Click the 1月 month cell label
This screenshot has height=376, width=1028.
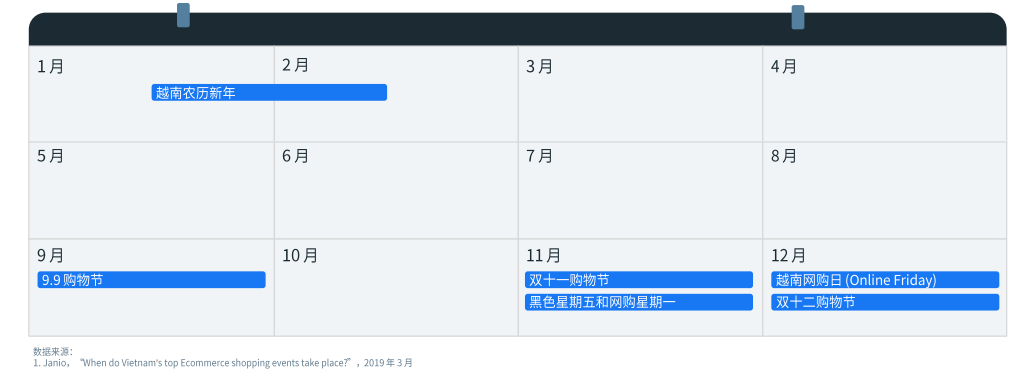pyautogui.click(x=50, y=66)
